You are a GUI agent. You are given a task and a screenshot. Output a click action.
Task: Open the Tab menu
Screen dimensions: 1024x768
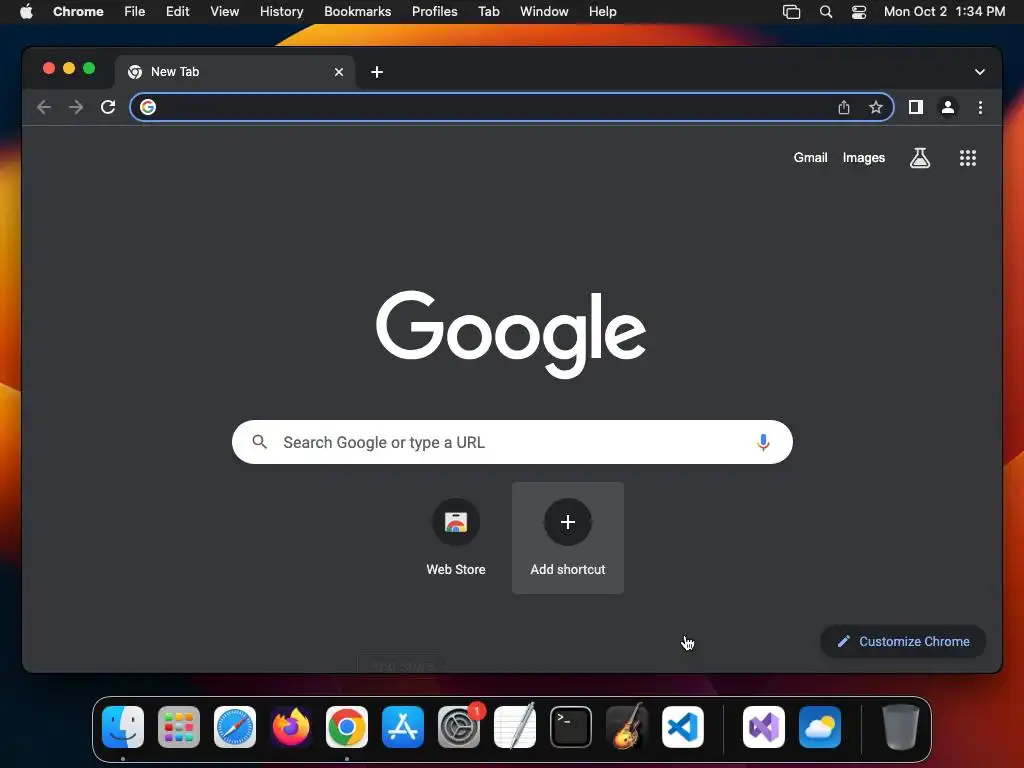[x=488, y=11]
